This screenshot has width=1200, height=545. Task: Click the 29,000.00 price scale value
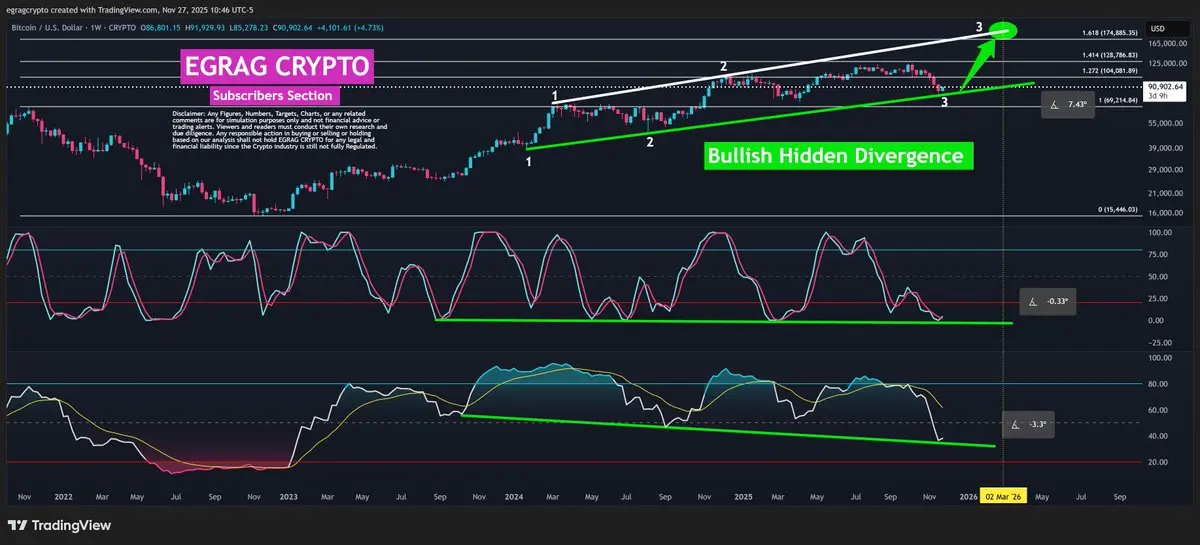pos(1166,170)
